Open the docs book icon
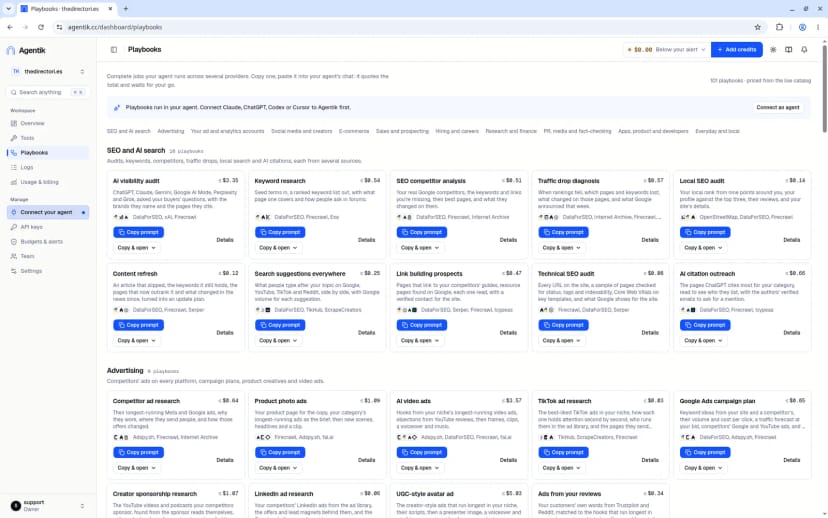 pos(788,50)
